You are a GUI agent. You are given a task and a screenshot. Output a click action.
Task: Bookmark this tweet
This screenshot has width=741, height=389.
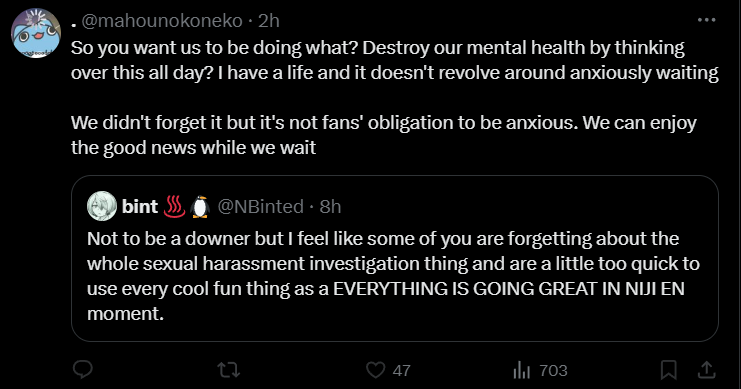[669, 370]
